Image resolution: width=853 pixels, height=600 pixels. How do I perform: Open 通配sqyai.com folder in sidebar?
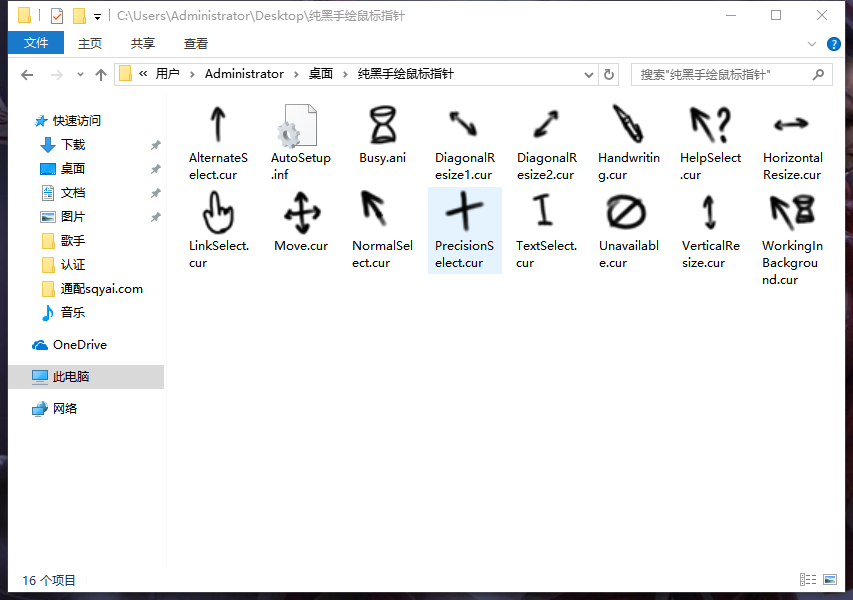(101, 289)
